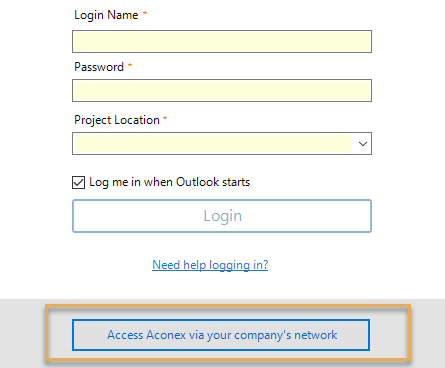Click the Project Location label

point(117,120)
